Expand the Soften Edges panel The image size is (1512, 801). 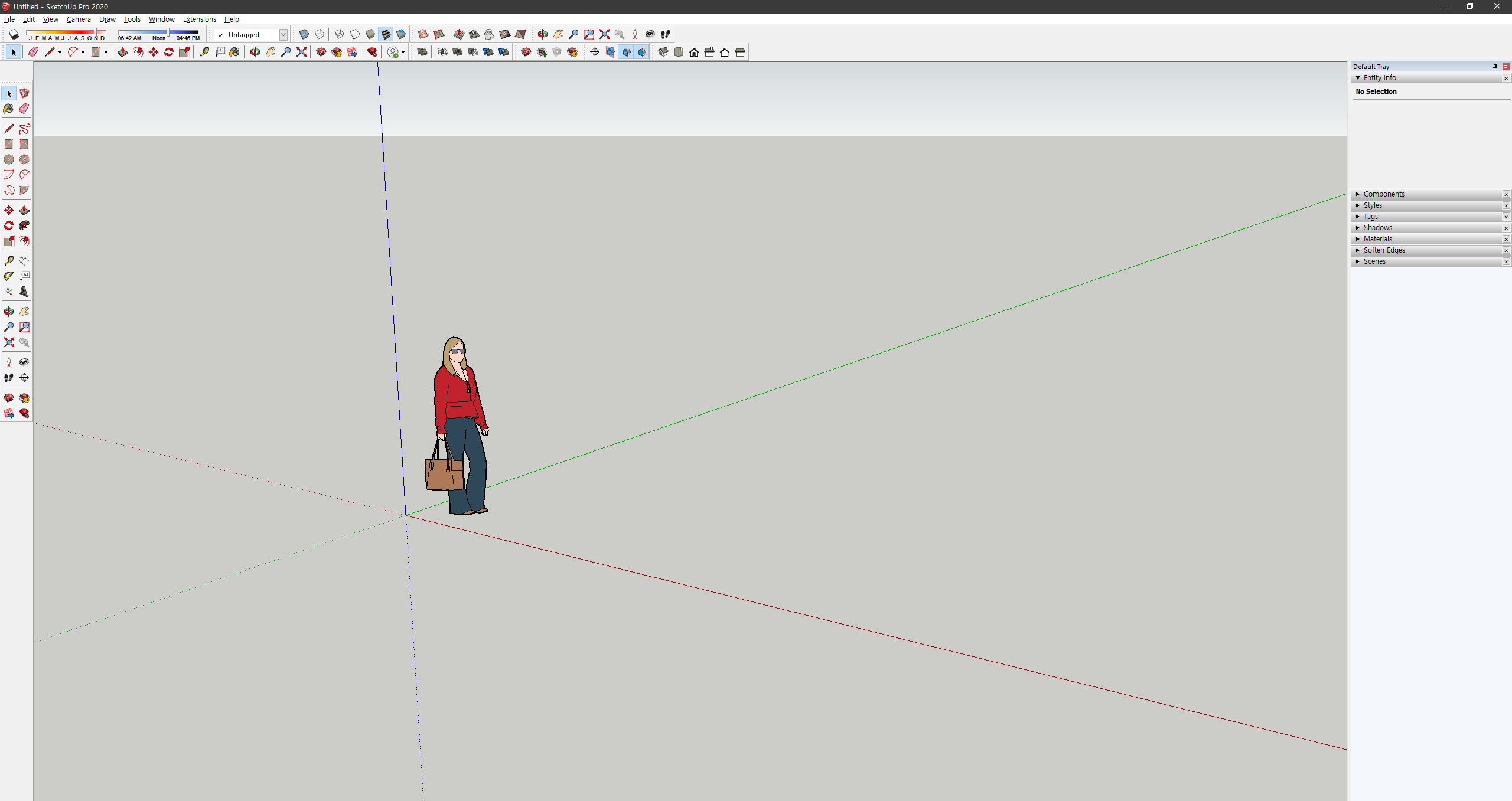1384,250
